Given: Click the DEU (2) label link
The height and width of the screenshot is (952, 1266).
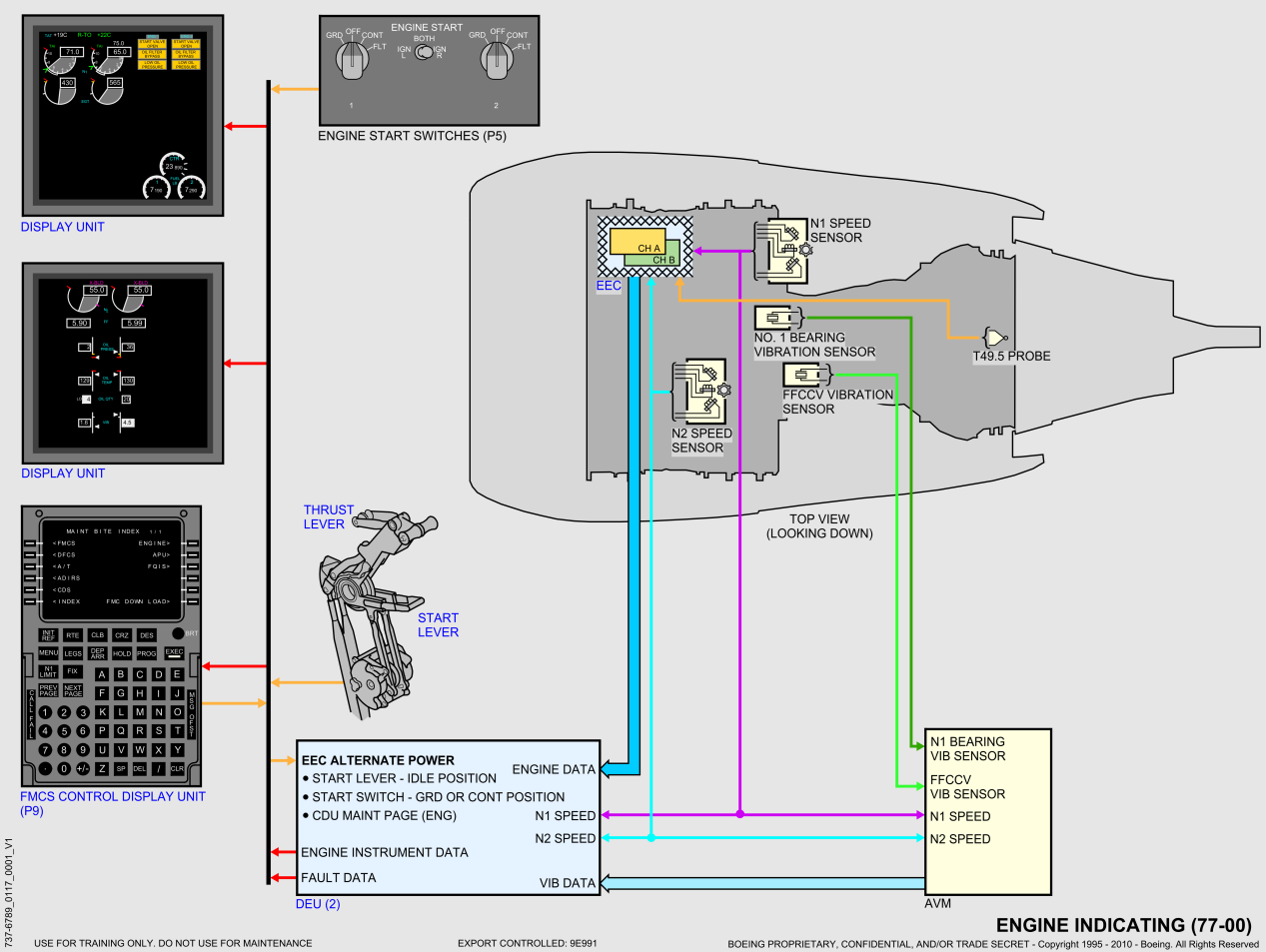Looking at the screenshot, I should [318, 904].
